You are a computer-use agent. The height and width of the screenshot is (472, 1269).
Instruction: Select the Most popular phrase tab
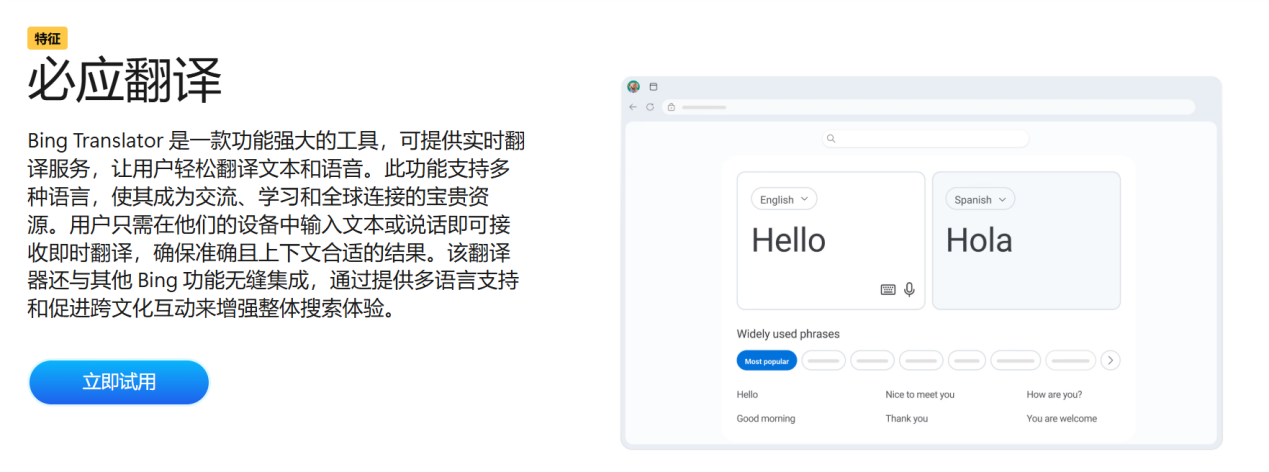click(767, 361)
